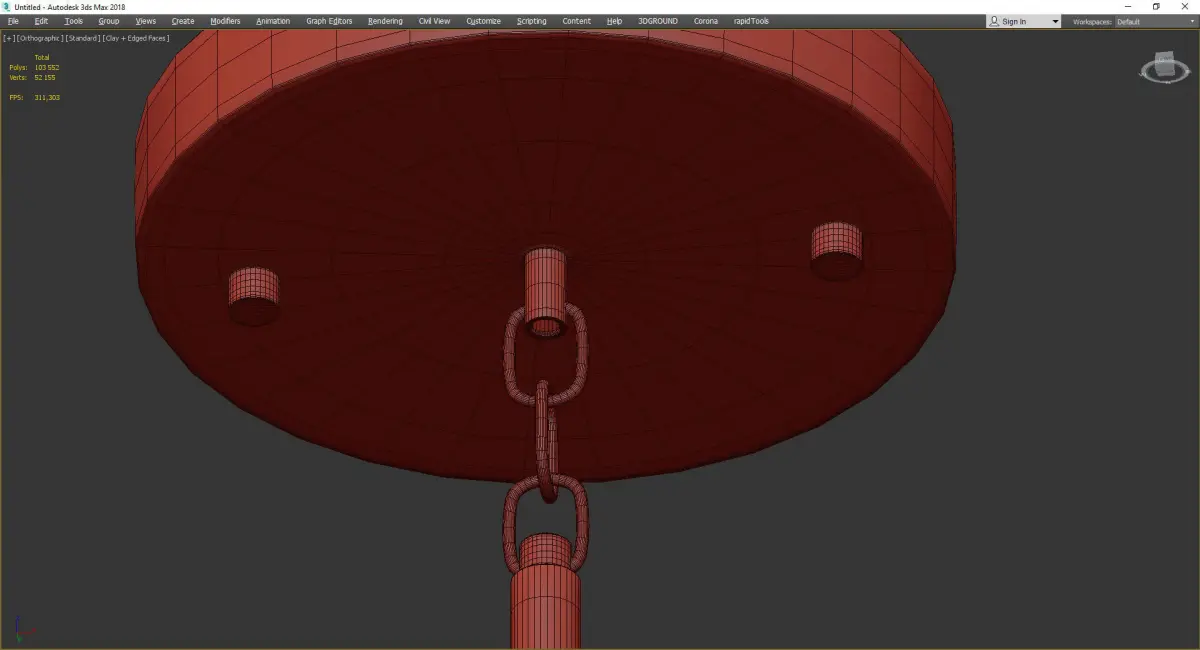Click the 3ds Max application icon
The height and width of the screenshot is (650, 1200).
click(7, 7)
